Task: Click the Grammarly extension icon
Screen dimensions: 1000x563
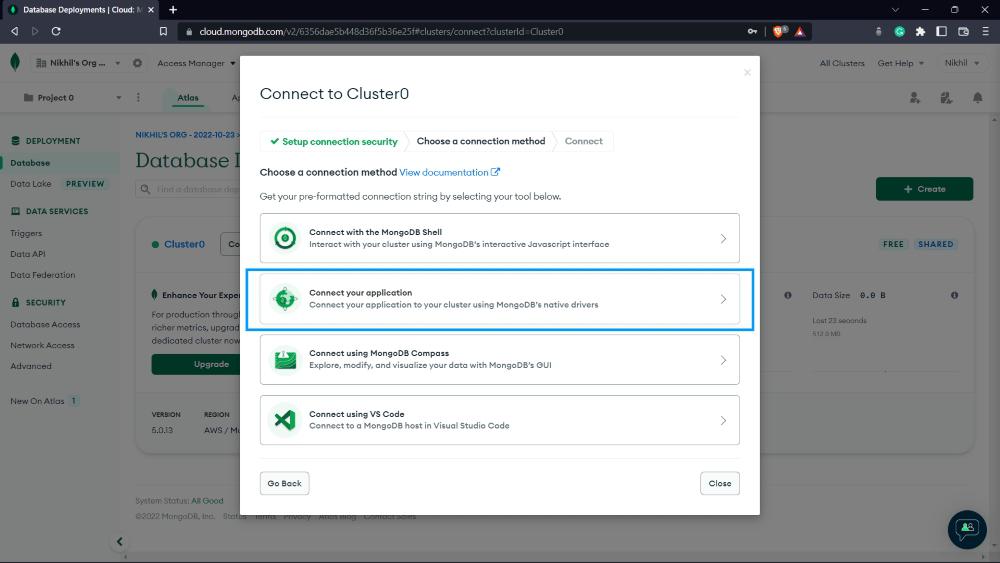Action: coord(899,31)
